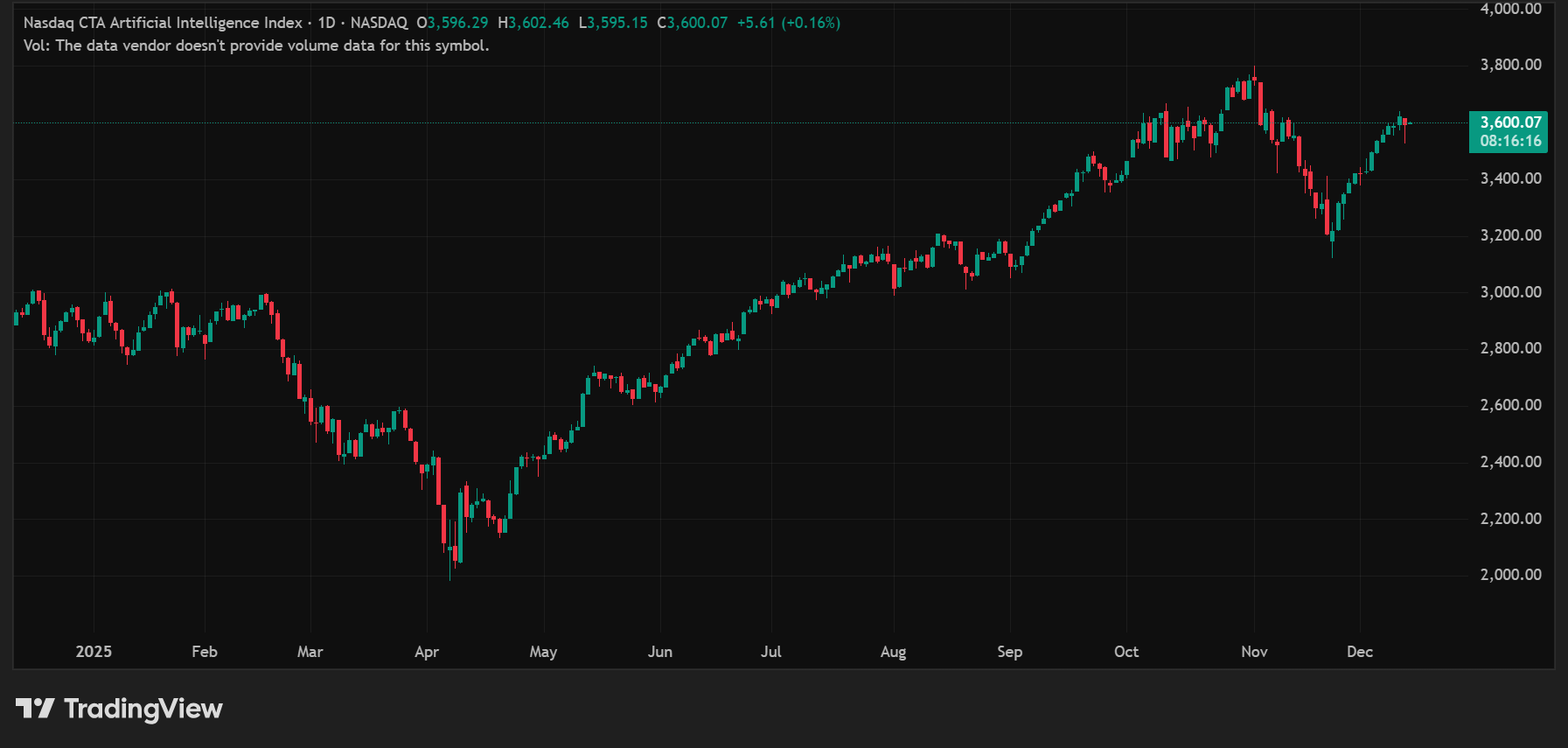
Task: Click the 4,000.00 price scale label
Action: tap(1510, 9)
